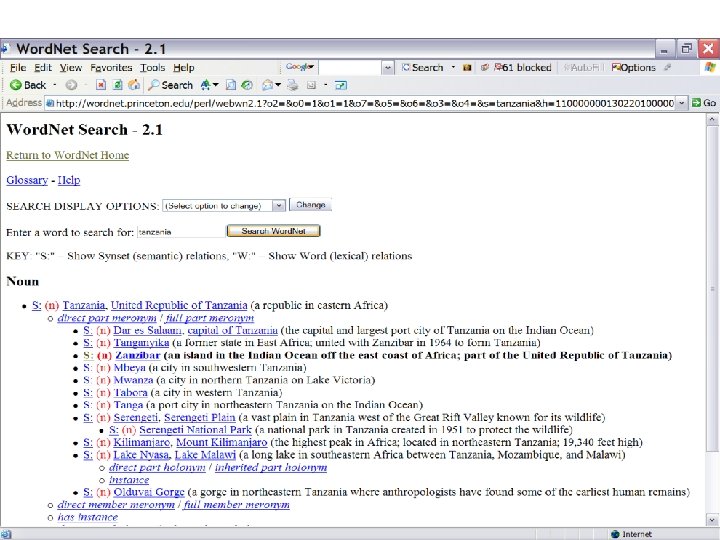The image size is (720, 540).
Task: Click the highlighter pen icon after Options
Action: 668,68
